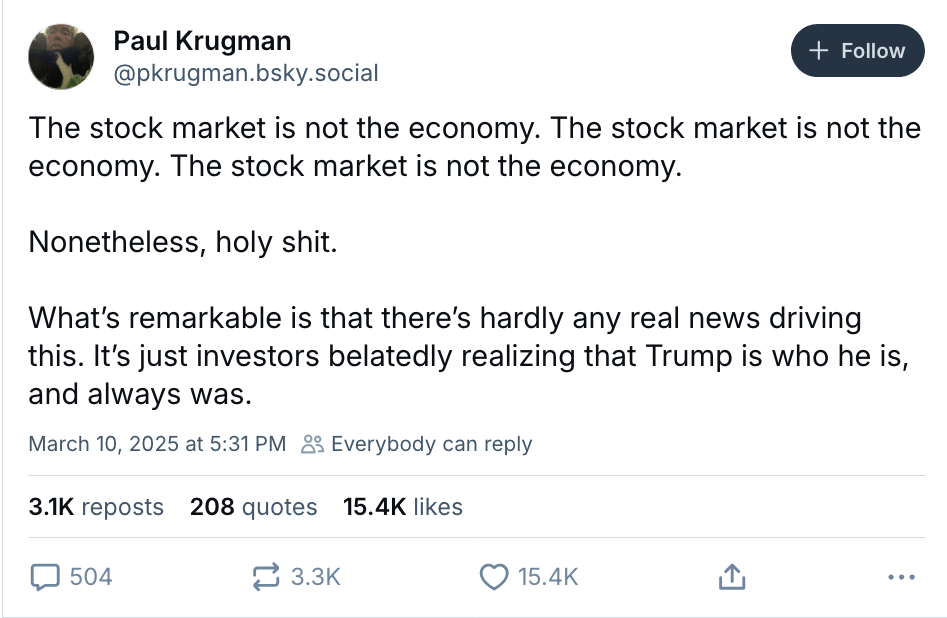Image resolution: width=947 pixels, height=618 pixels.
Task: Open the Paul Krugman display name link
Action: point(202,41)
